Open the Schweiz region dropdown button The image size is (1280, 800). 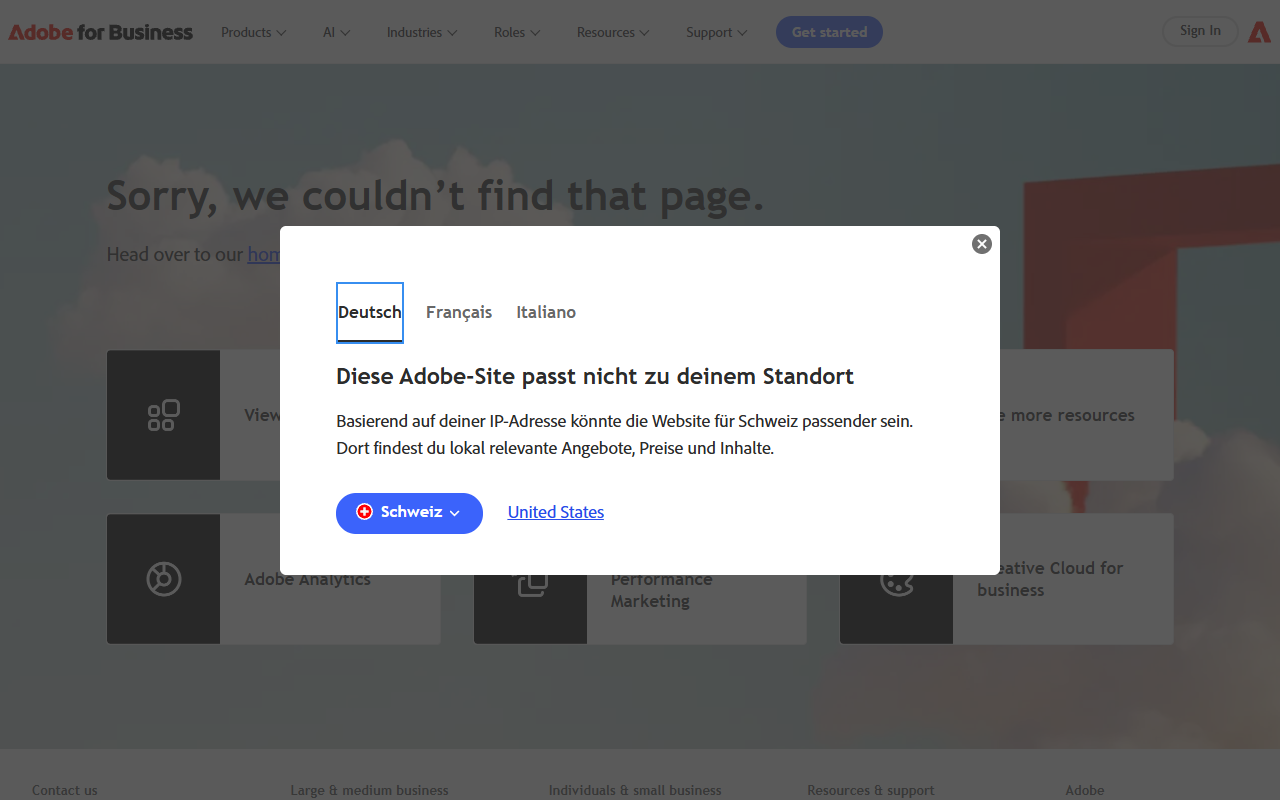pos(409,513)
